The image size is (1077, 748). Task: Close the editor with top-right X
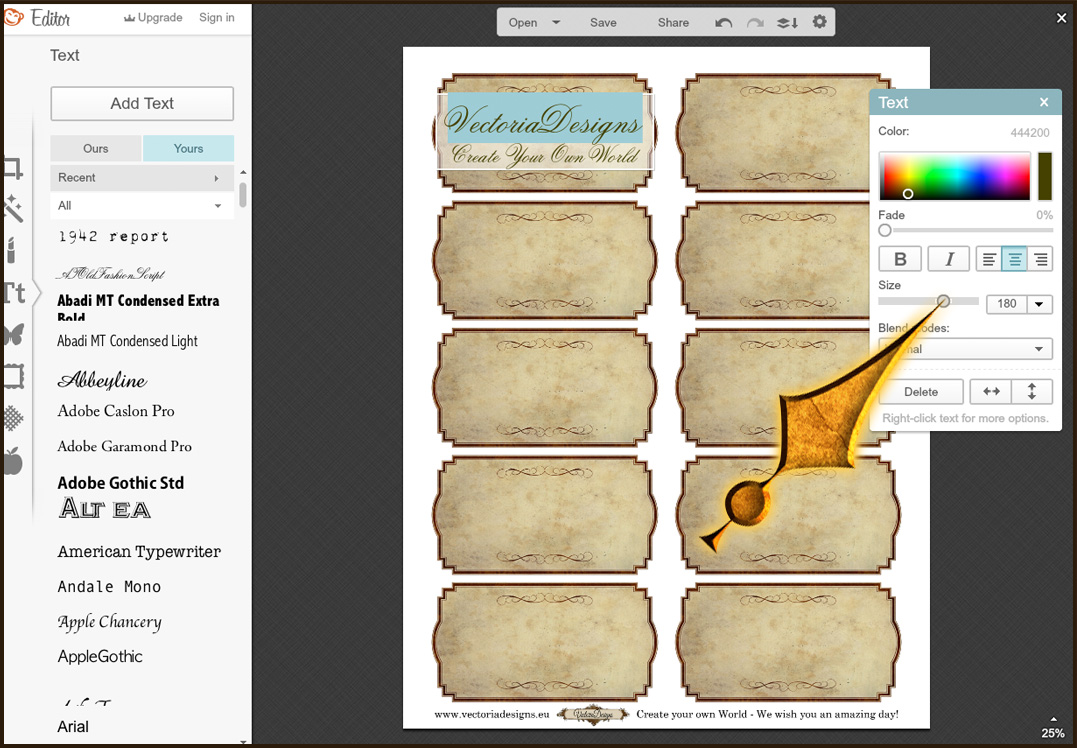[x=1061, y=18]
